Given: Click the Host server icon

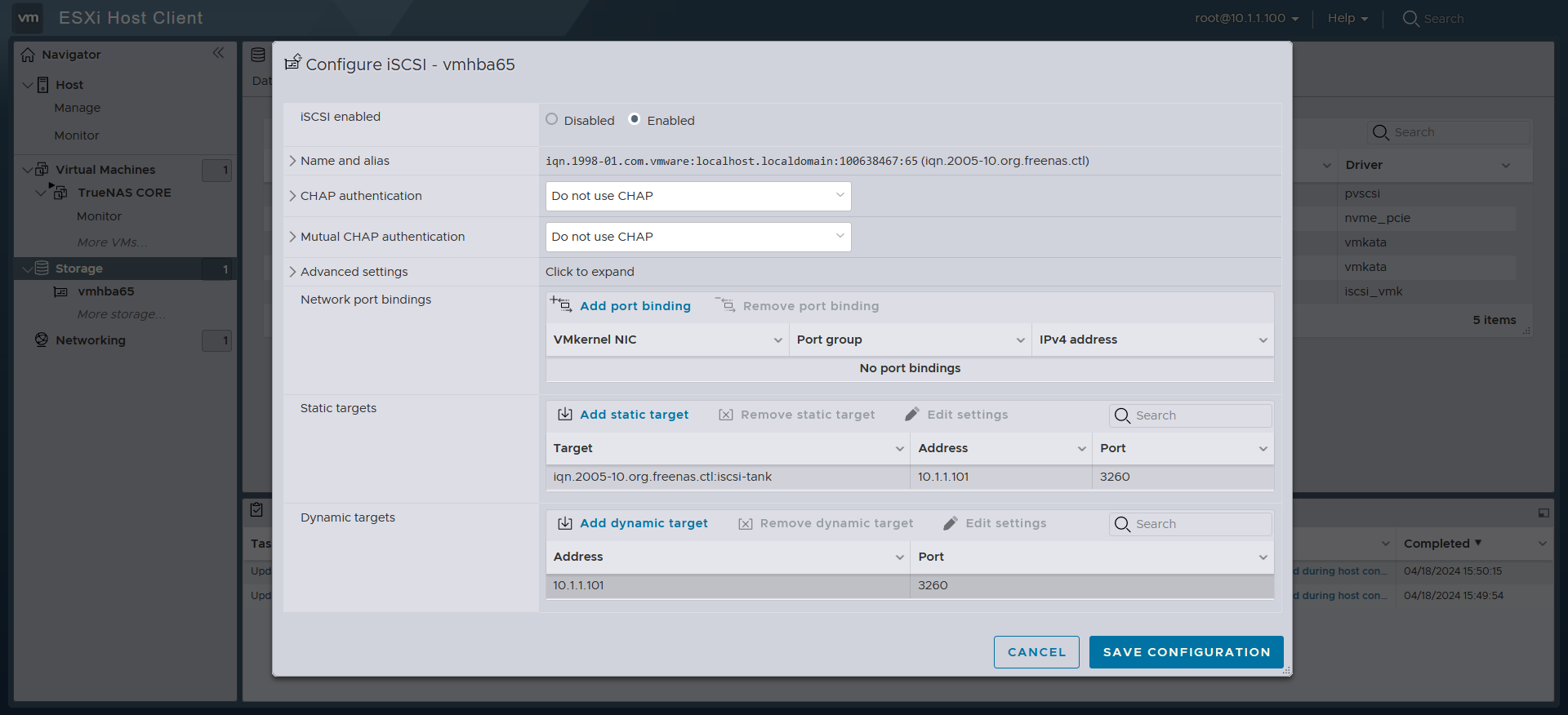Looking at the screenshot, I should click(43, 85).
